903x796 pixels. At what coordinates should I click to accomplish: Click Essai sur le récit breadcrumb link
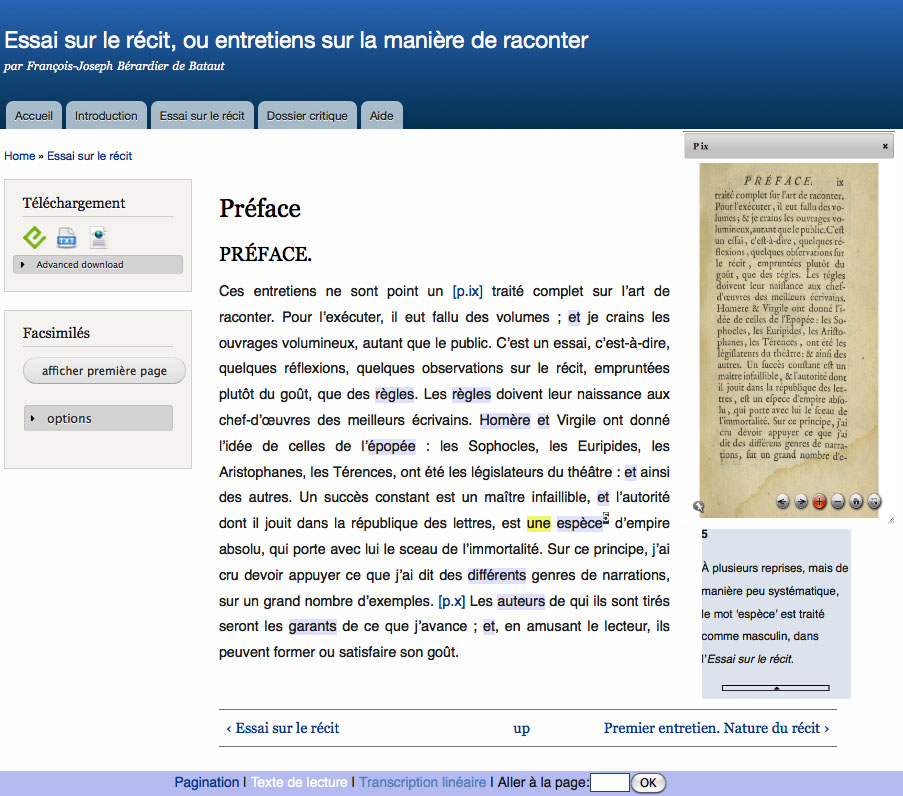pyautogui.click(x=89, y=156)
